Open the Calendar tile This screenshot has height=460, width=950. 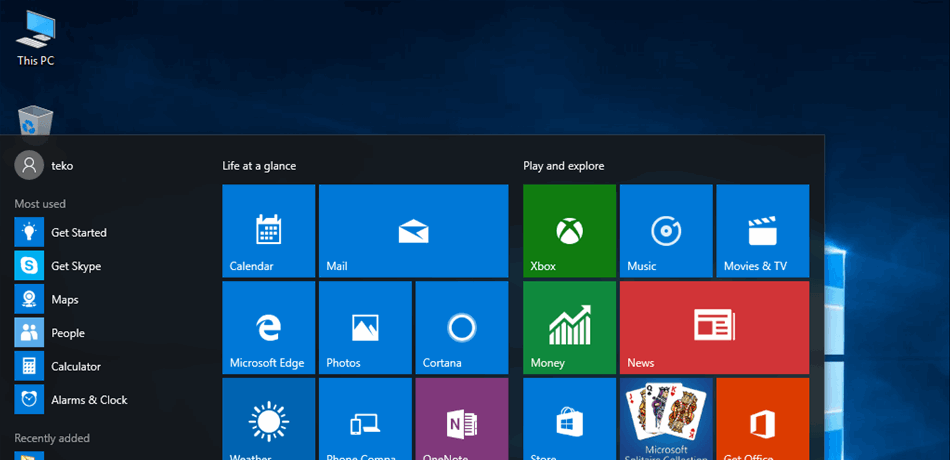(268, 231)
